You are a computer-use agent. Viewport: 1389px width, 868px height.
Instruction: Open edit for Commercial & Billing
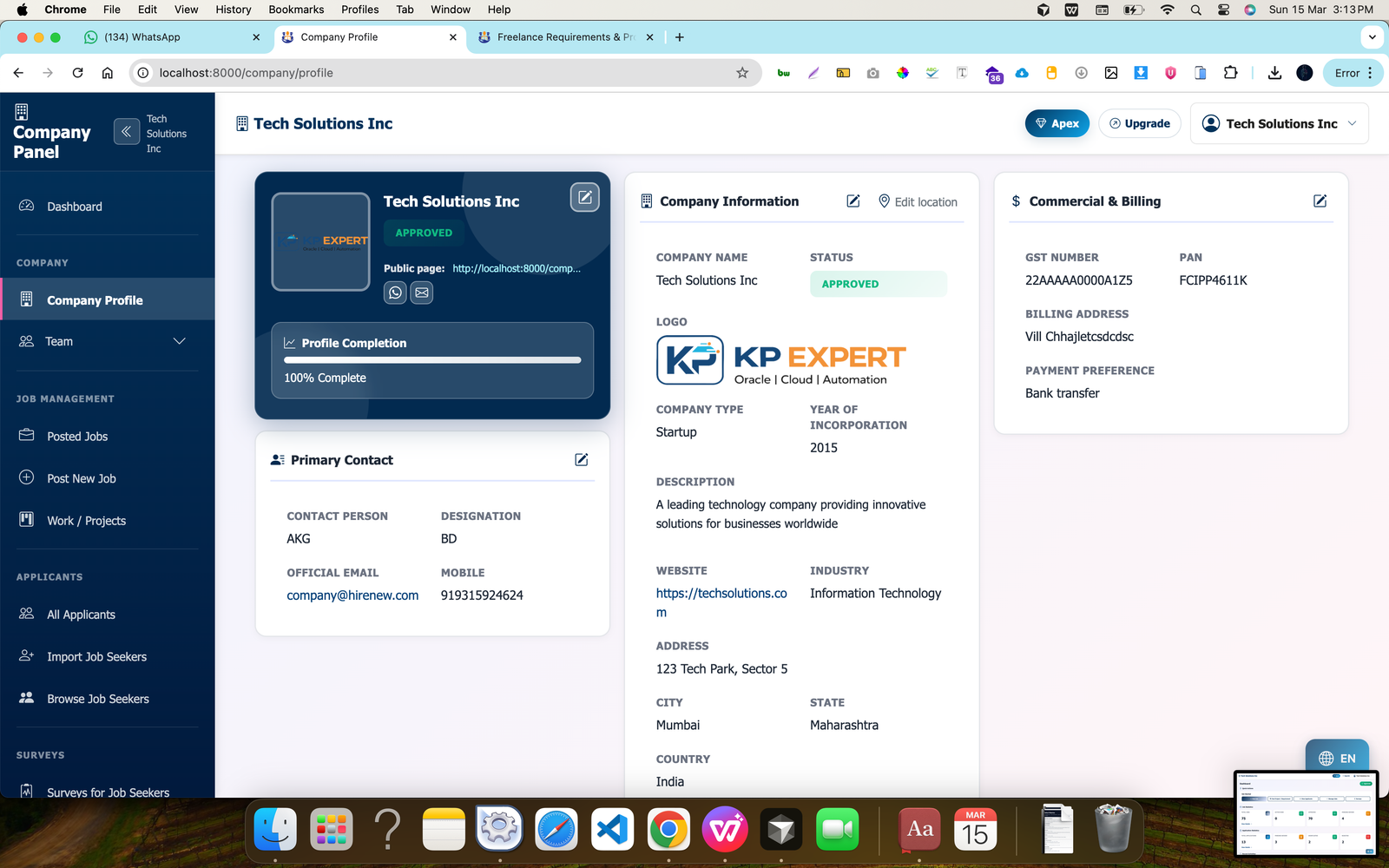coord(1320,201)
